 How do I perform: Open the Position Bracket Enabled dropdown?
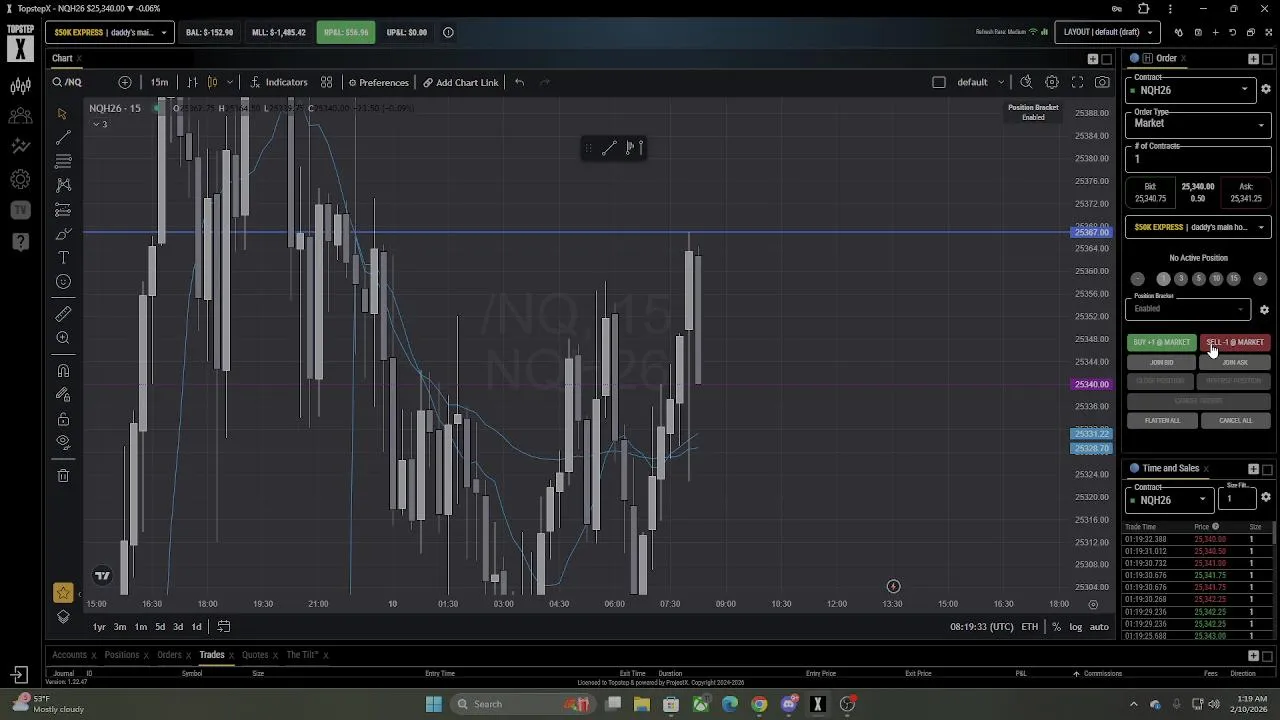1188,308
